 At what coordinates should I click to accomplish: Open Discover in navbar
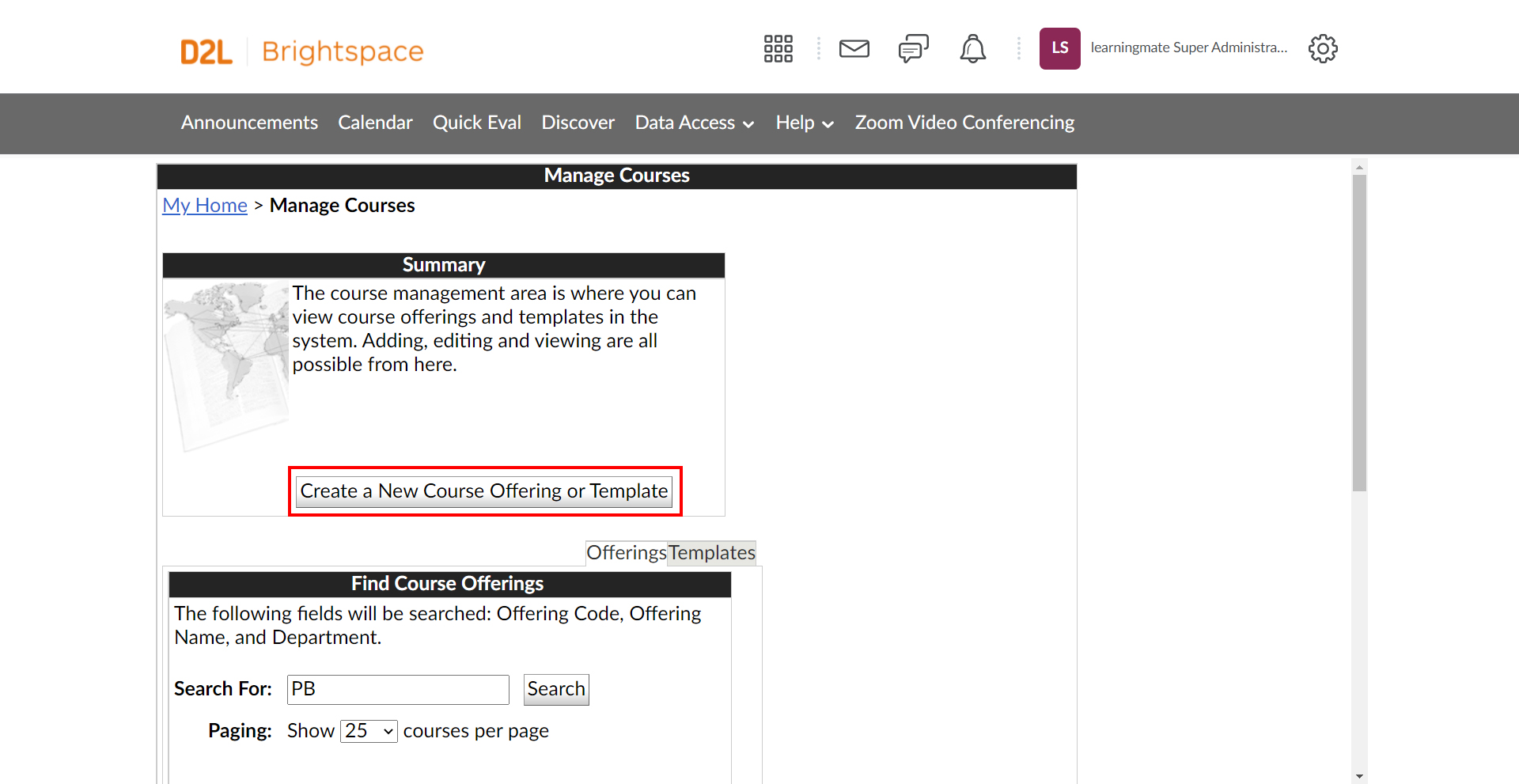tap(578, 123)
